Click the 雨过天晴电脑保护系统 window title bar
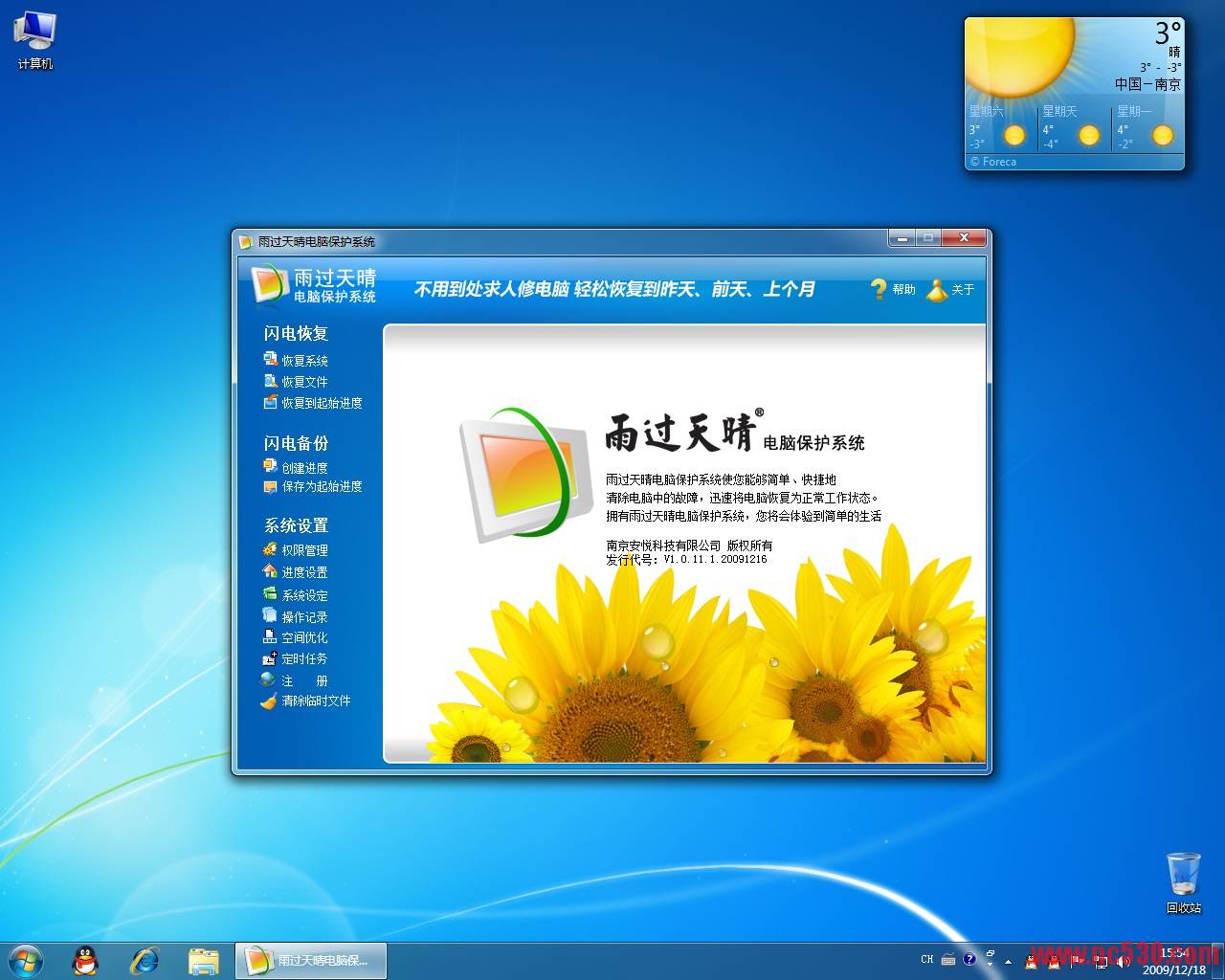Image resolution: width=1225 pixels, height=980 pixels. 560,241
